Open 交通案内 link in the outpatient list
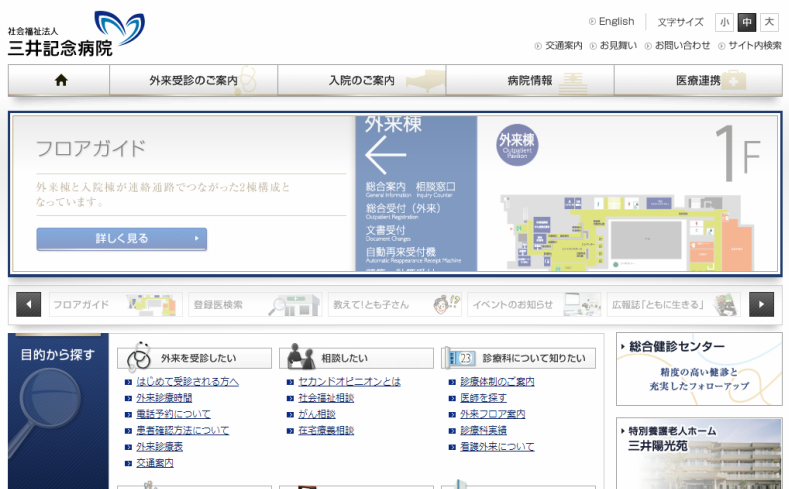The width and height of the screenshot is (789, 489). coord(155,463)
